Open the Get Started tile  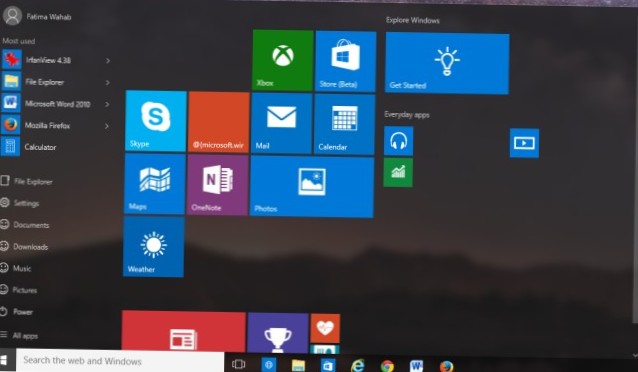447,64
